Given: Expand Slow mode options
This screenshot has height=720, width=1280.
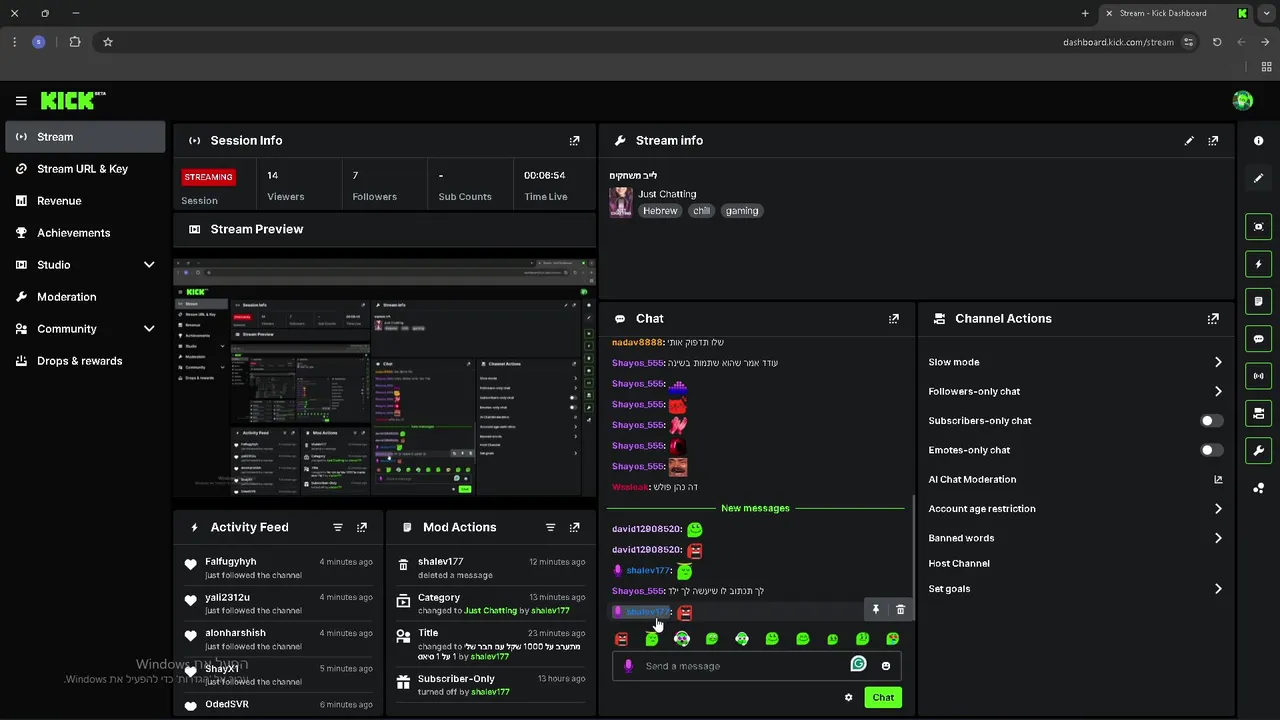Looking at the screenshot, I should pyautogui.click(x=1218, y=362).
